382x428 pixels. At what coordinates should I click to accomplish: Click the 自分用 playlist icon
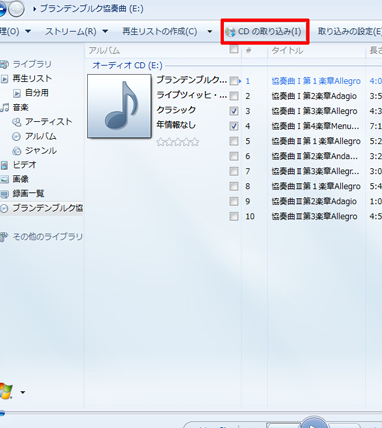click(17, 93)
